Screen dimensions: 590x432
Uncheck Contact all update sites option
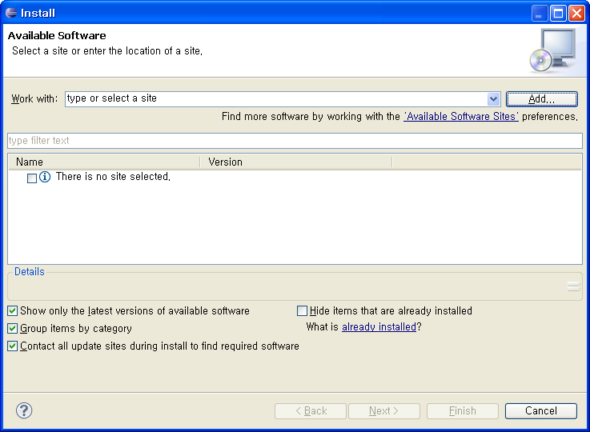pyautogui.click(x=12, y=346)
